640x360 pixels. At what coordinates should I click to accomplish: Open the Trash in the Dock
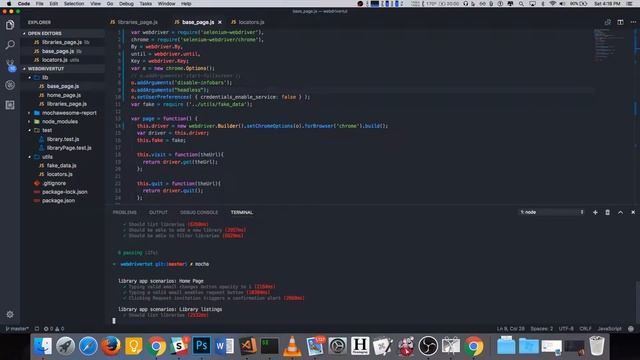click(597, 346)
